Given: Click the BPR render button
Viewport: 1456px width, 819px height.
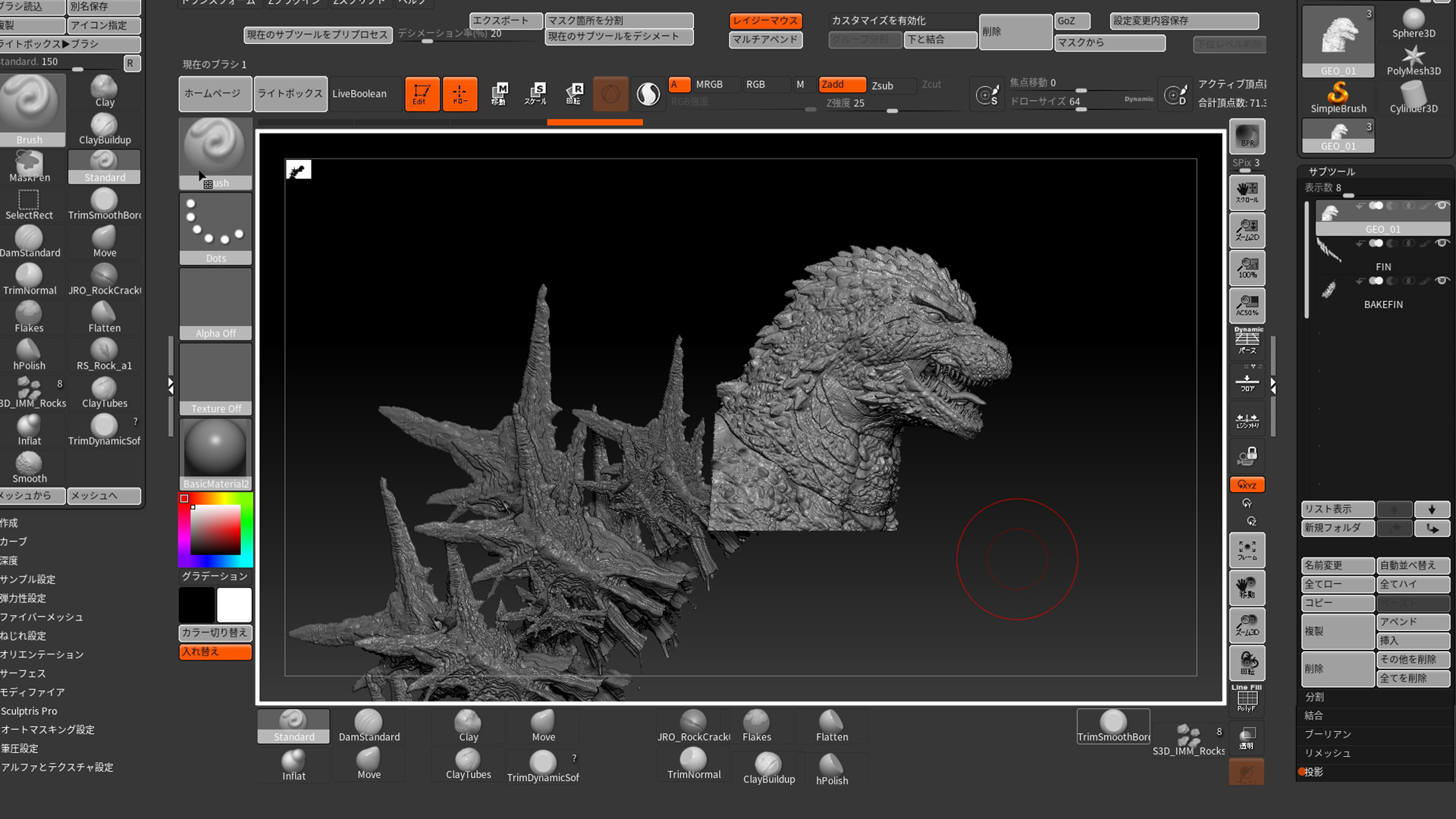Looking at the screenshot, I should pos(1247,137).
